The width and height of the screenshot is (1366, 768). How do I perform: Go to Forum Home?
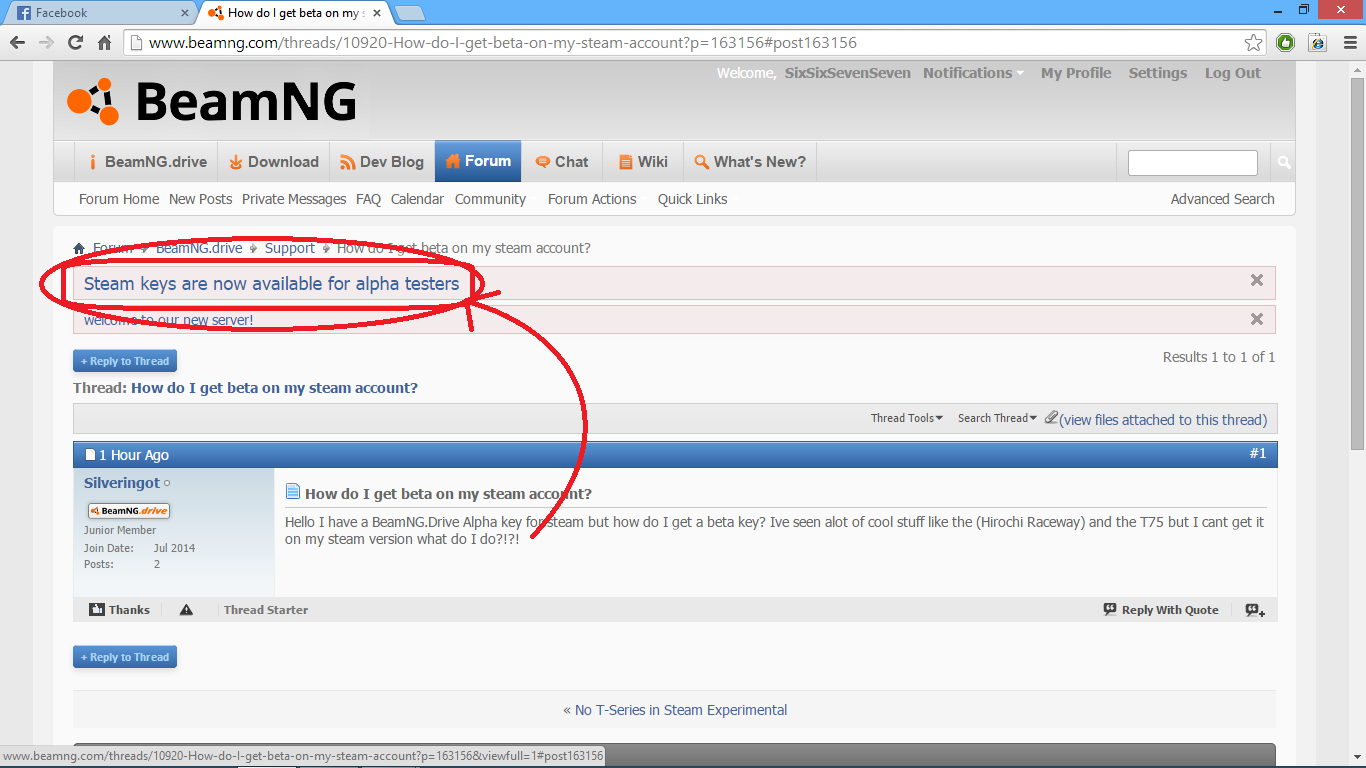[x=119, y=199]
